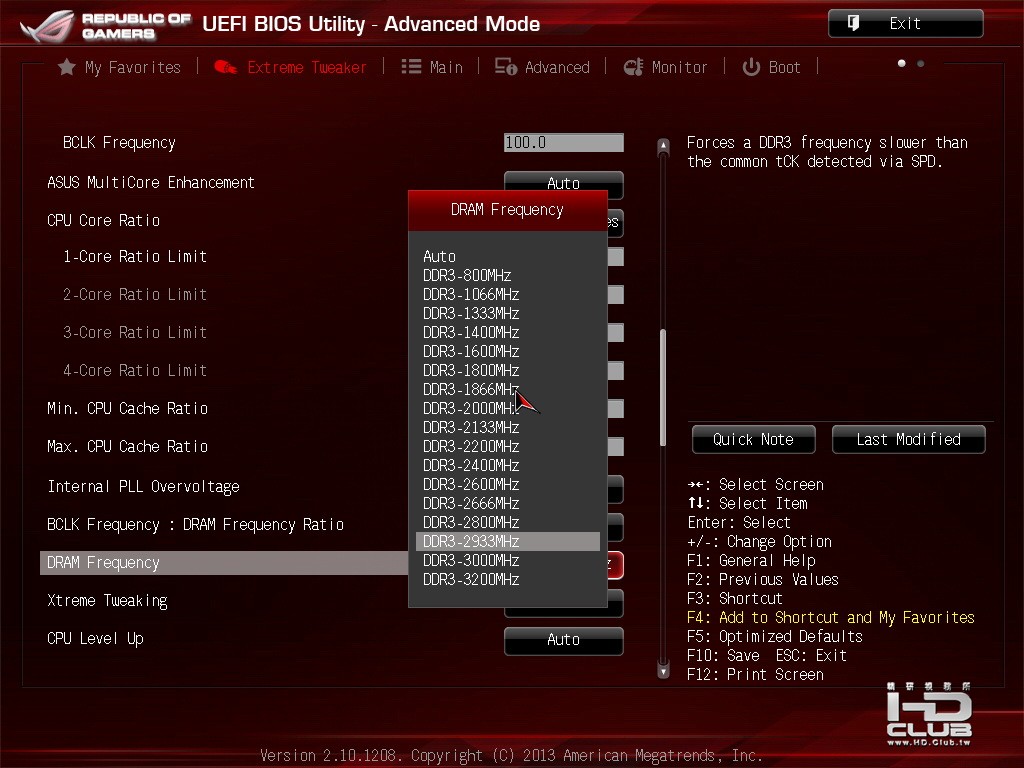Screen dimensions: 1024x768
Task: Select Auto in the DRAM Frequency list
Action: click(x=440, y=257)
